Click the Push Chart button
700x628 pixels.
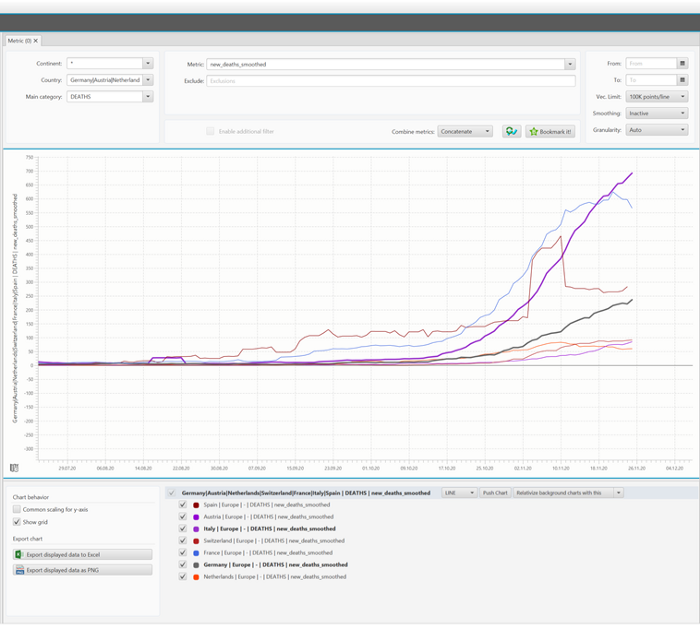click(495, 493)
